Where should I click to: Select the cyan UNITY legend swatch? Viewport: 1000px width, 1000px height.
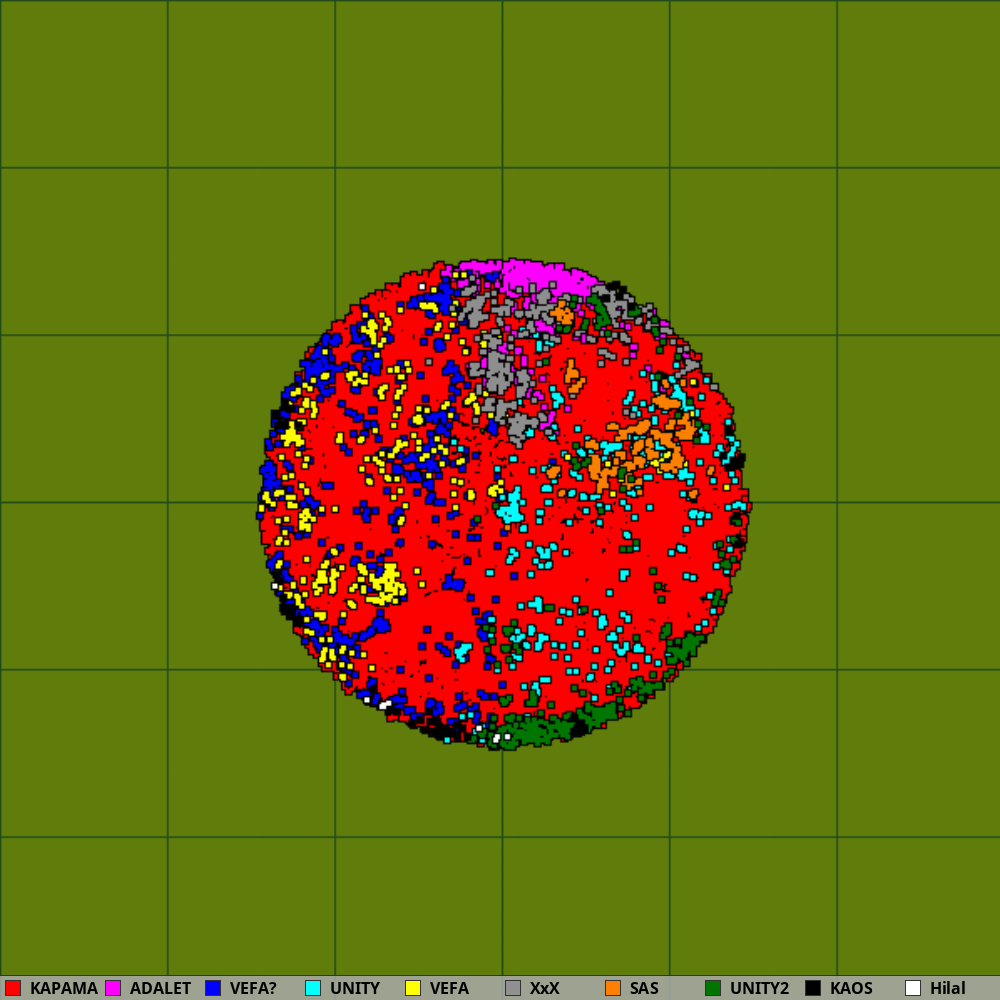[313, 988]
